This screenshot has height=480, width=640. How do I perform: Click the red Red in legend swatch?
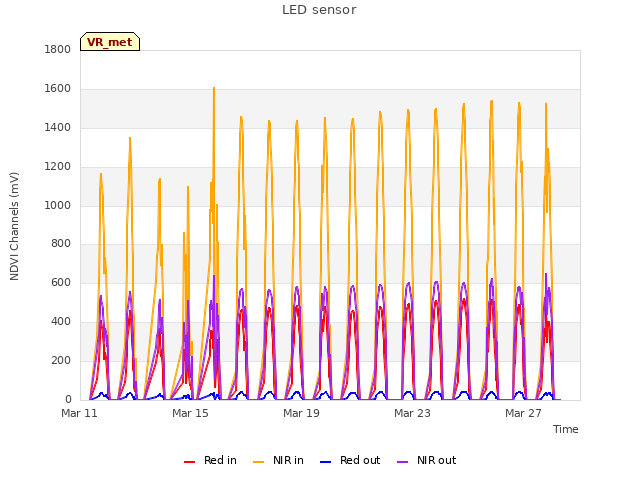tap(189, 462)
